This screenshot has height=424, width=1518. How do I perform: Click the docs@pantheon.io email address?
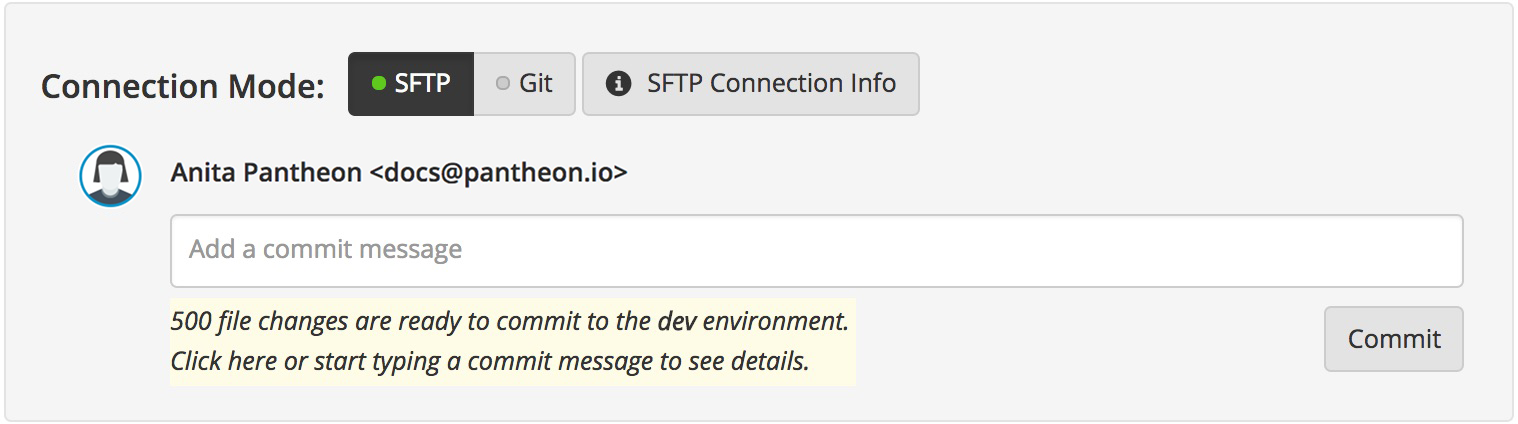pos(498,173)
